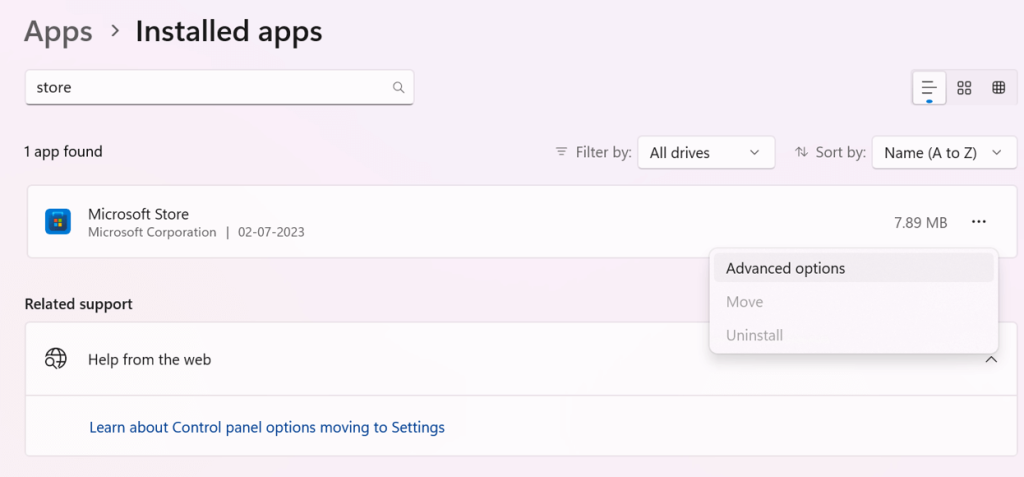
Task: Select Uninstall in the context menu
Action: point(754,335)
